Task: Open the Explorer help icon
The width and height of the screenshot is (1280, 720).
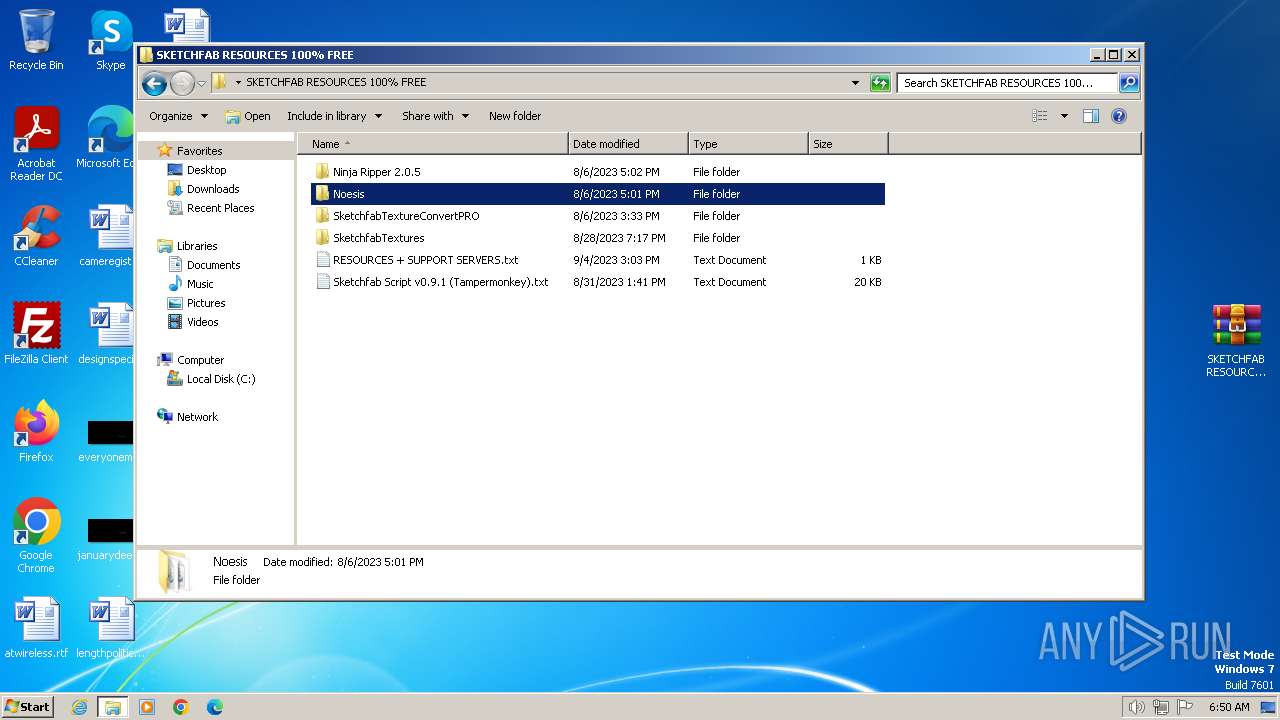Action: 1119,116
